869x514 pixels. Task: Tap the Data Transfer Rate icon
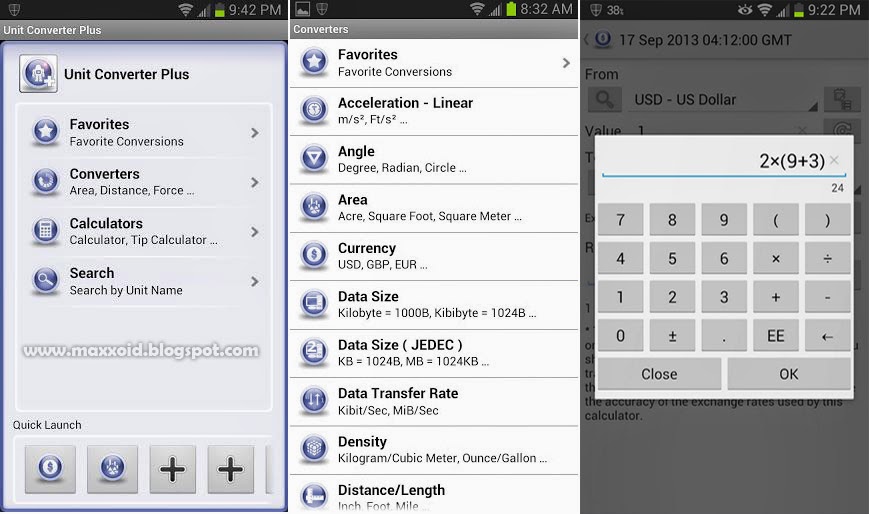[x=314, y=400]
